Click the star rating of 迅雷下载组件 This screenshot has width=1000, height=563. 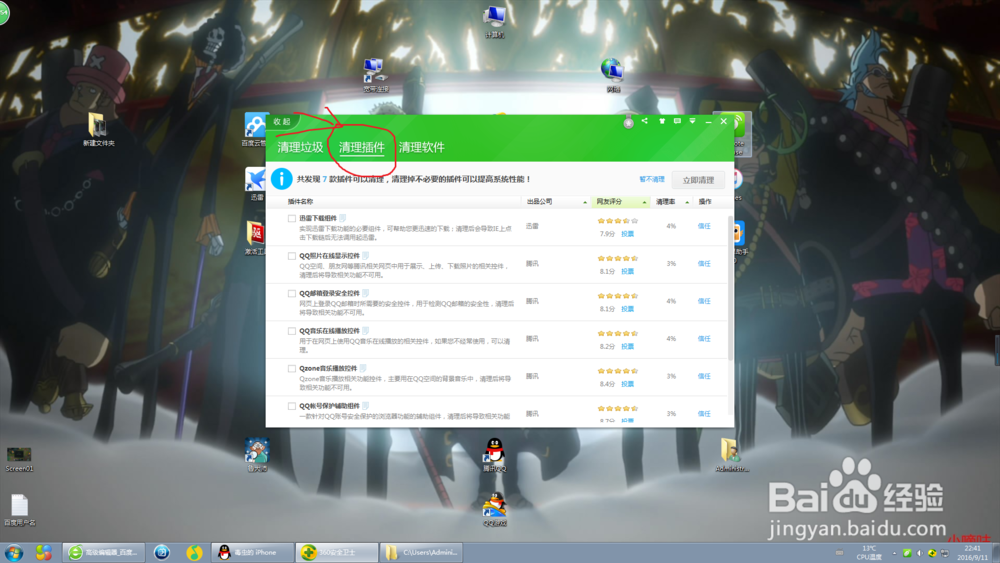617,221
